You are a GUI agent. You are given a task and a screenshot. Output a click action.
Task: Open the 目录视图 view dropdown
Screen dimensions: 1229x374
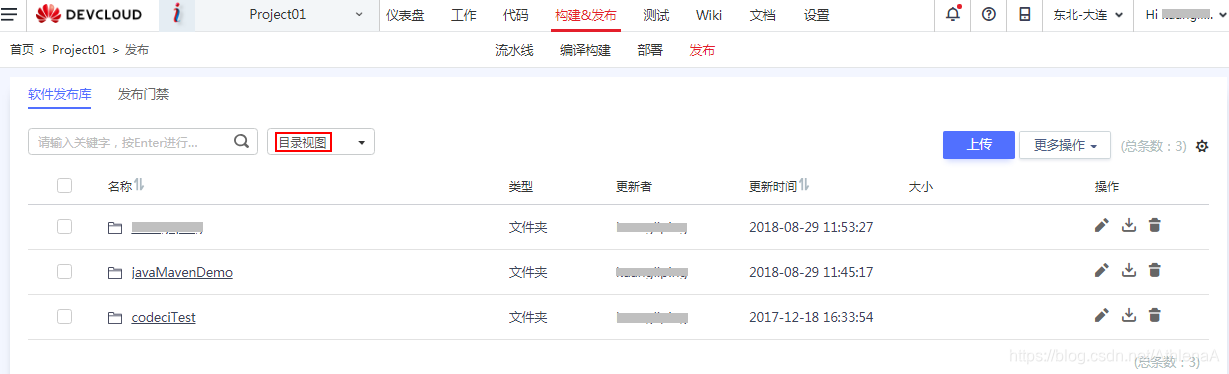coord(321,142)
